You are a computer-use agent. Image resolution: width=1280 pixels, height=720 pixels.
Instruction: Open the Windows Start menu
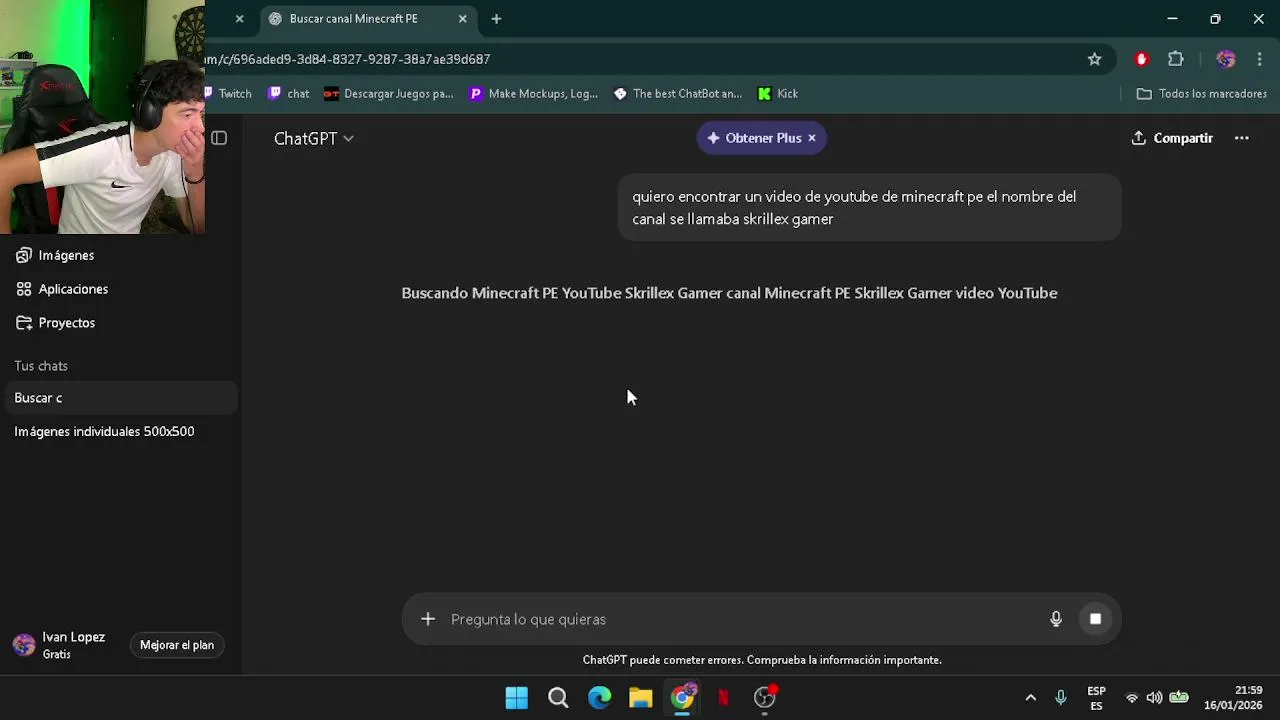517,698
